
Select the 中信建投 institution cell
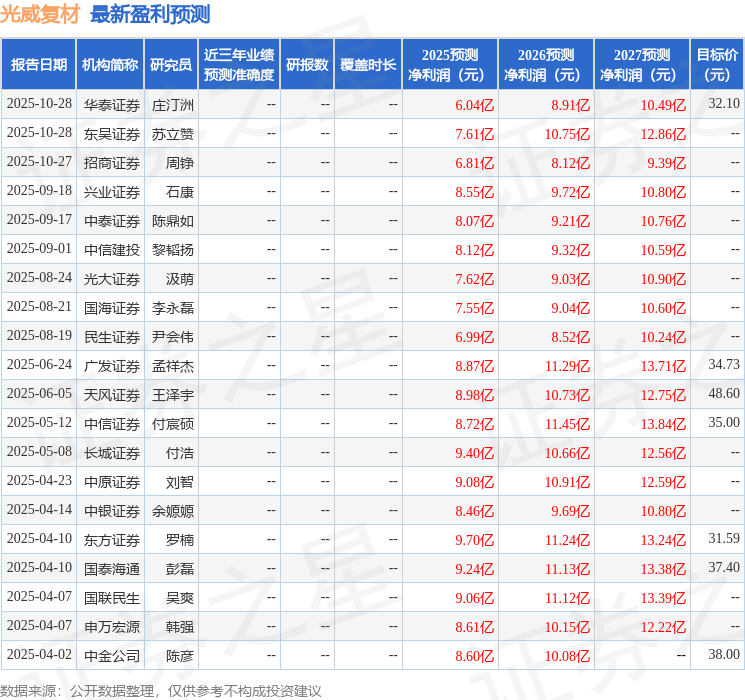click(x=111, y=249)
